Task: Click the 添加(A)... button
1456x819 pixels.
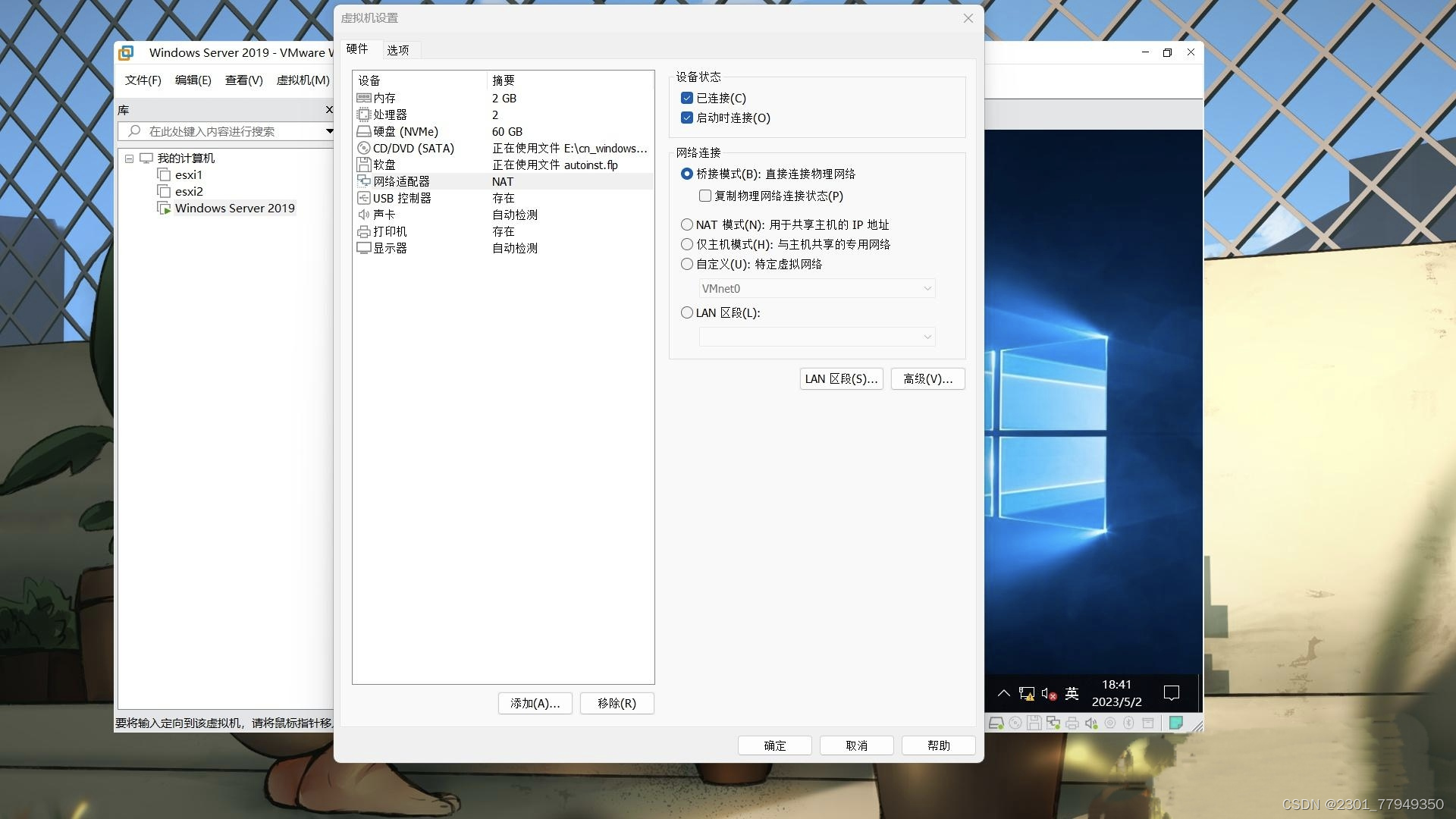Action: [535, 704]
